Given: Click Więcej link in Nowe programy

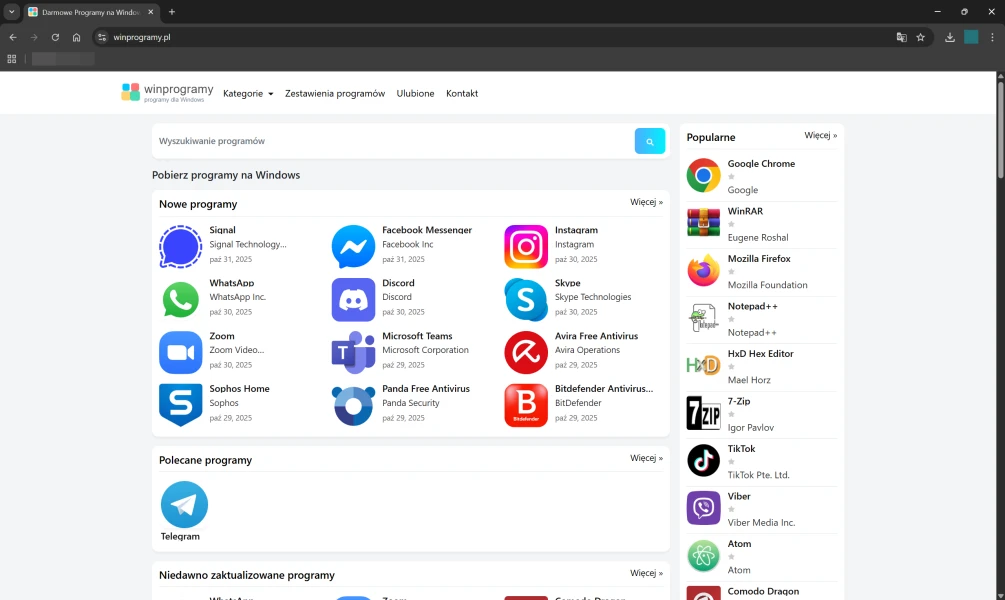Looking at the screenshot, I should pyautogui.click(x=646, y=202).
